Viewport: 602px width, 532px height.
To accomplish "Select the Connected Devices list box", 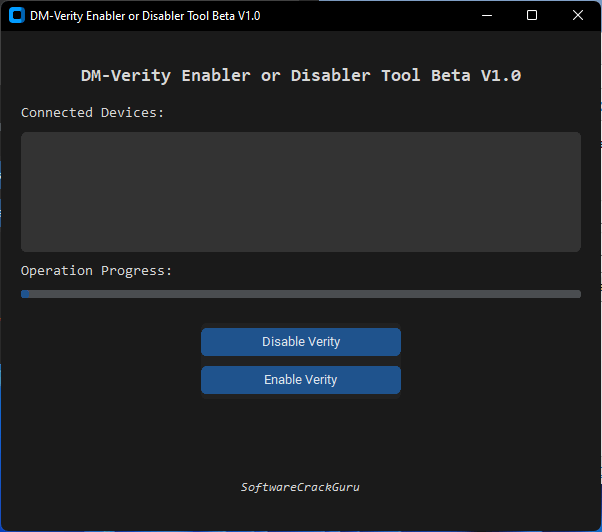I will tap(301, 192).
